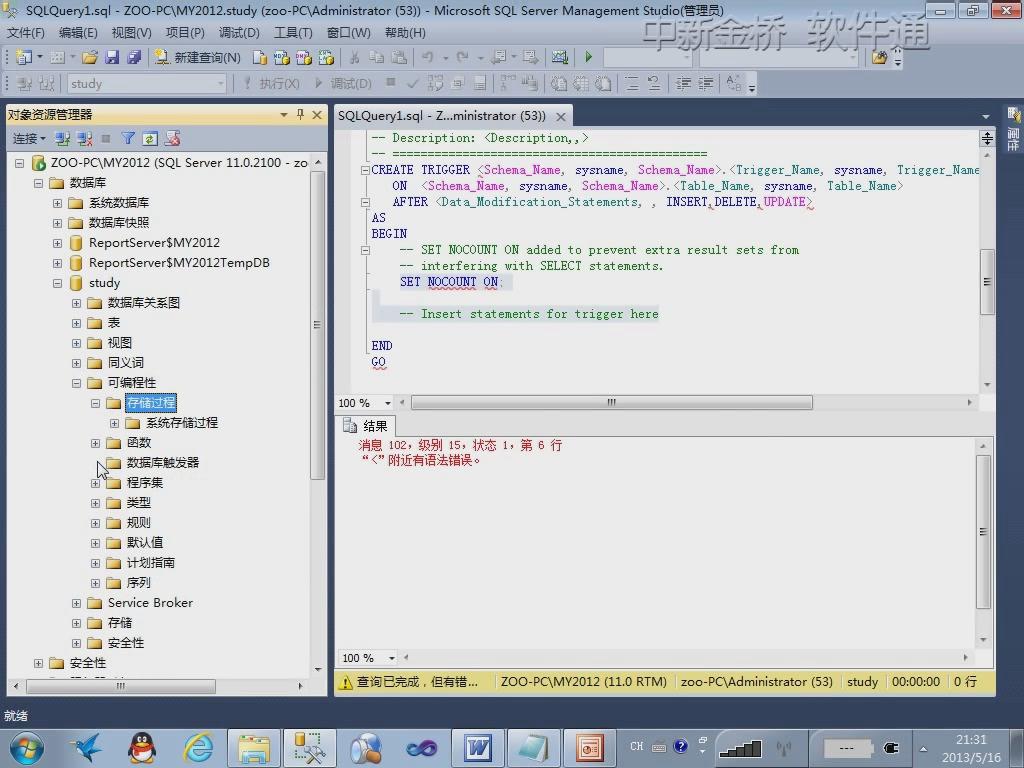This screenshot has height=768, width=1024.
Task: Click the Cut scissors icon
Action: (355, 57)
